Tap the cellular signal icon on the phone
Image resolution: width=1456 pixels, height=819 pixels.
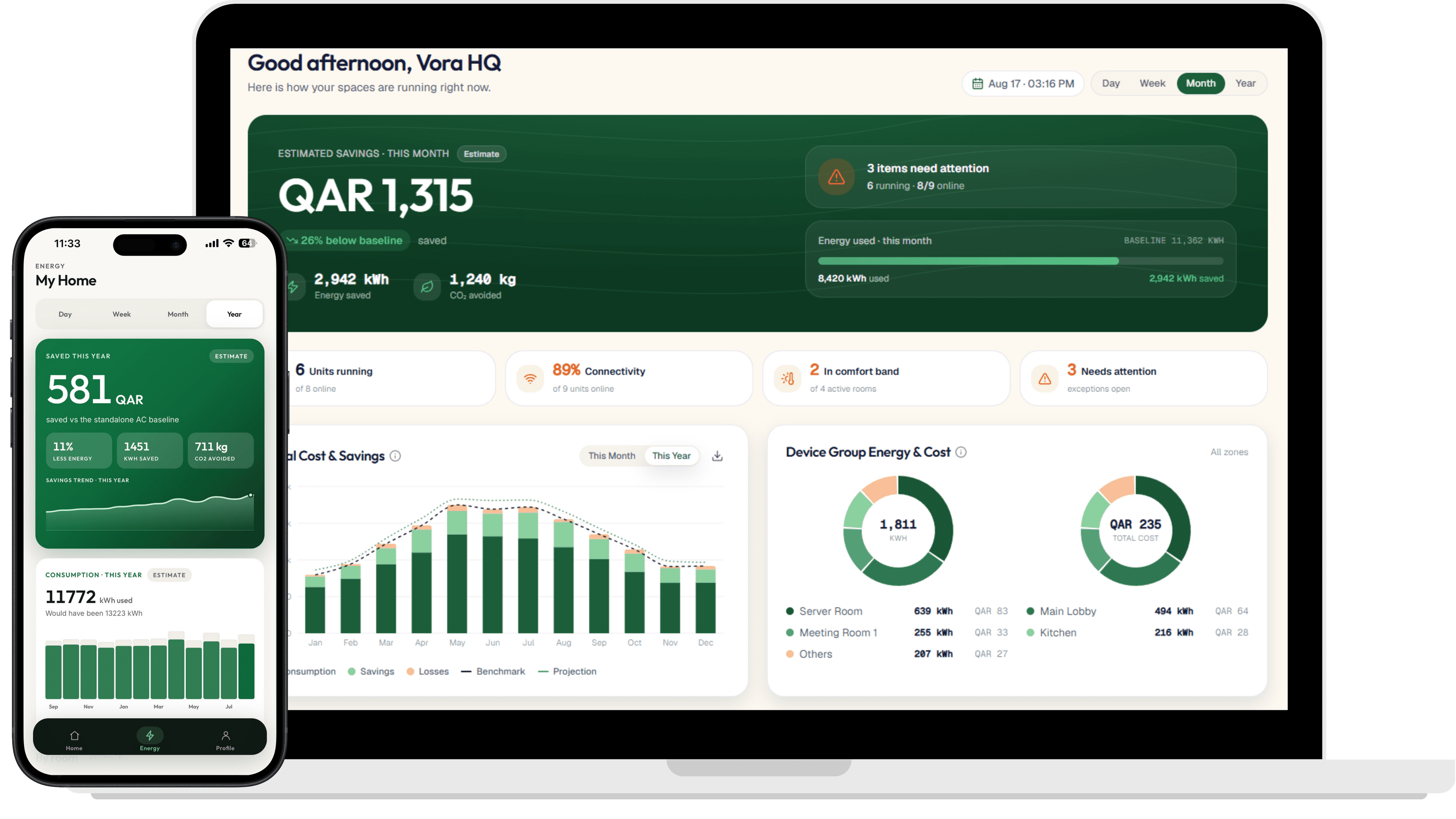(212, 243)
